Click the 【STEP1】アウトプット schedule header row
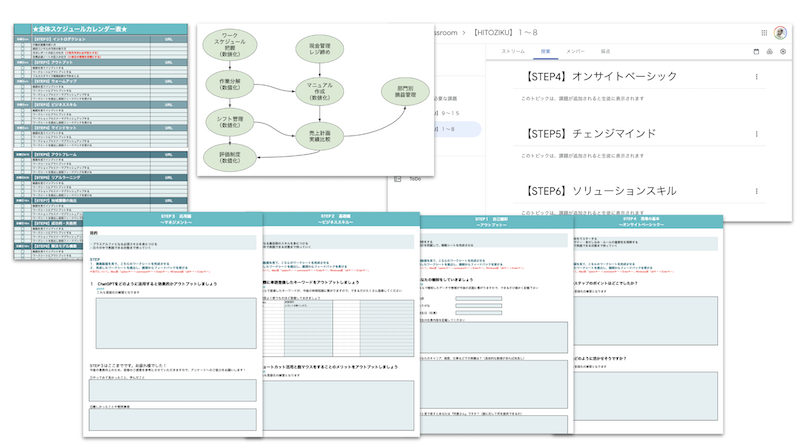Screen dimensions: 800x445 (x=101, y=62)
